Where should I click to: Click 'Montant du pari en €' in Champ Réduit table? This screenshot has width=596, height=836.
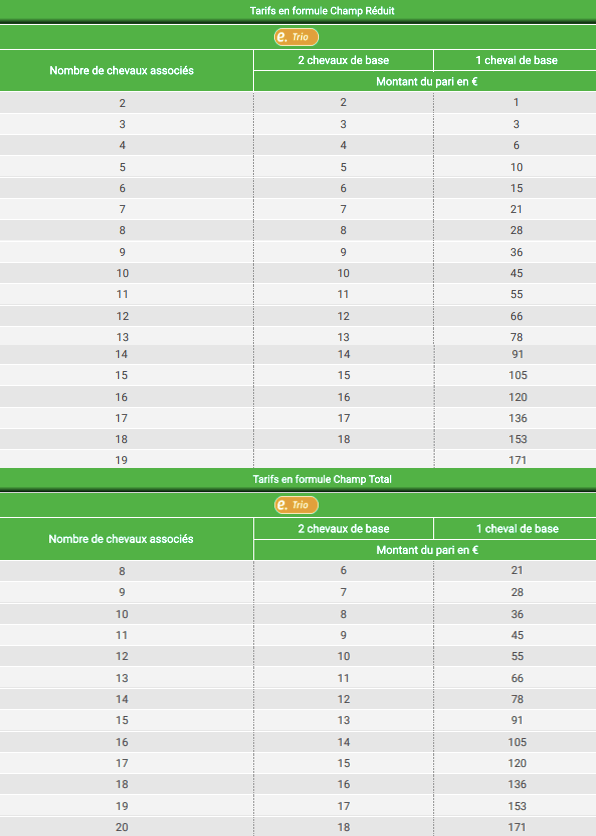coord(426,82)
